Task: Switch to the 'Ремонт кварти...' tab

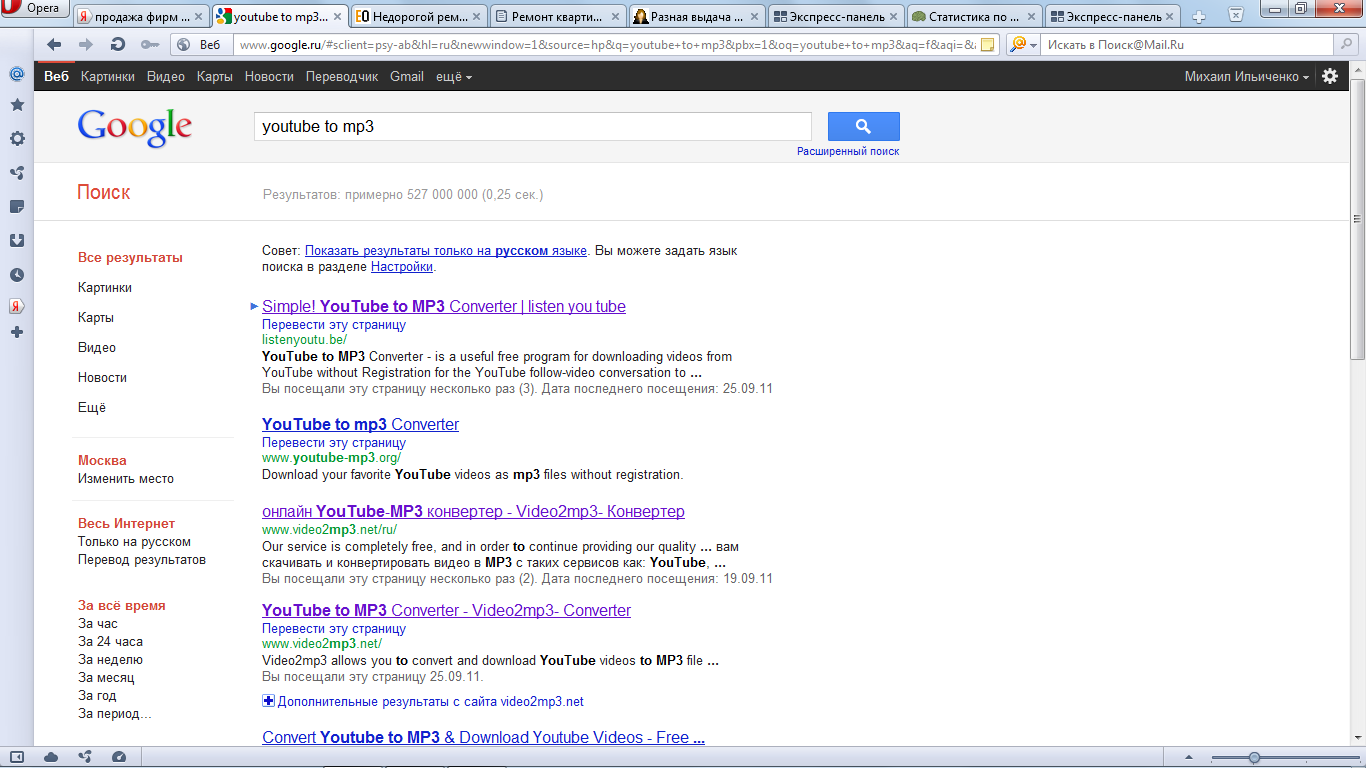Action: 559,17
